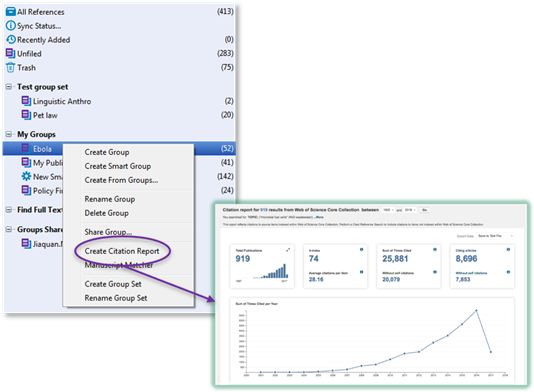Click the 25,881 Sum of Times Cited value
The image size is (534, 392).
point(395,258)
